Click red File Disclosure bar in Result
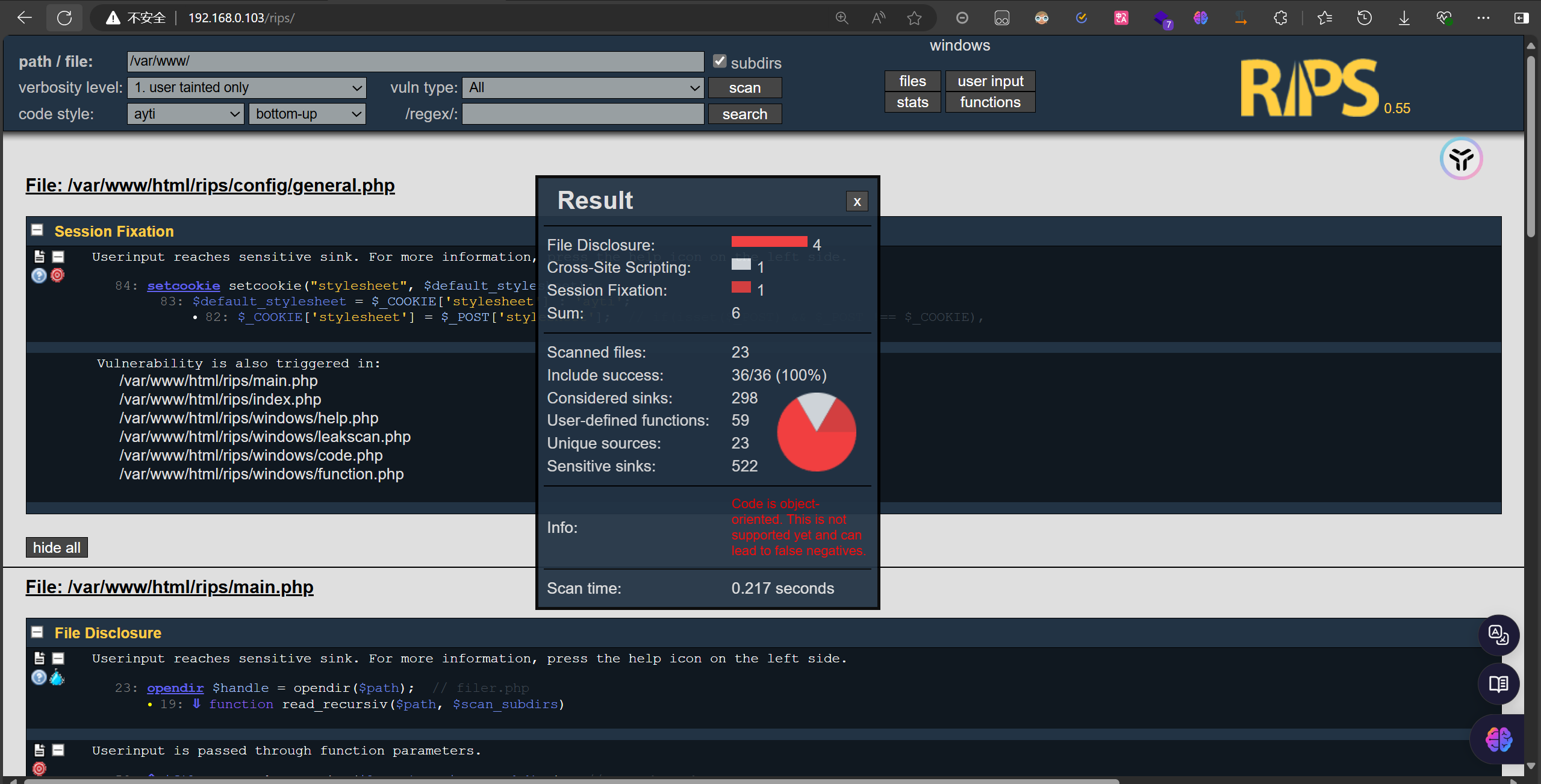 tap(770, 241)
